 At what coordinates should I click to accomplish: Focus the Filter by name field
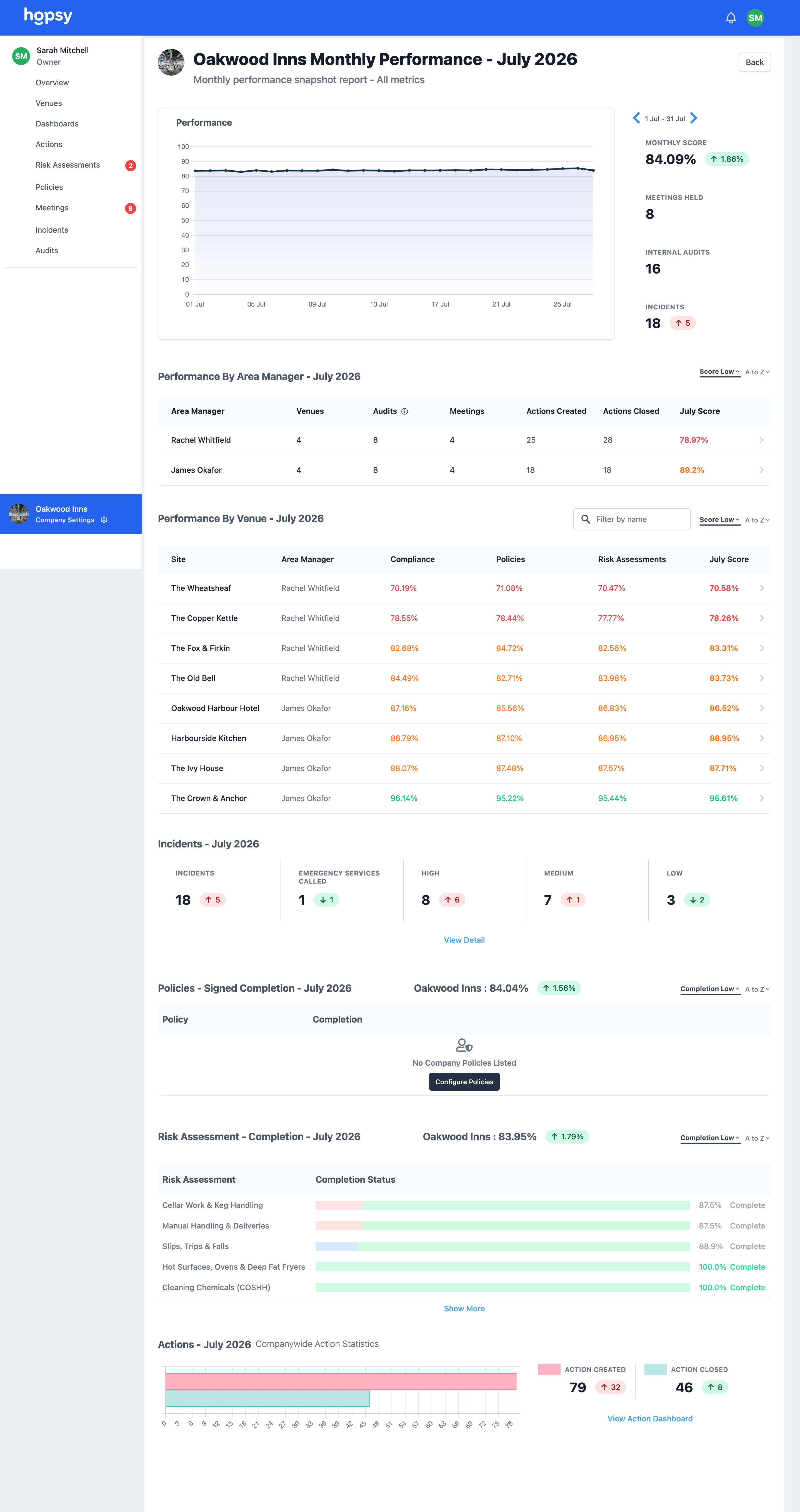pyautogui.click(x=632, y=519)
